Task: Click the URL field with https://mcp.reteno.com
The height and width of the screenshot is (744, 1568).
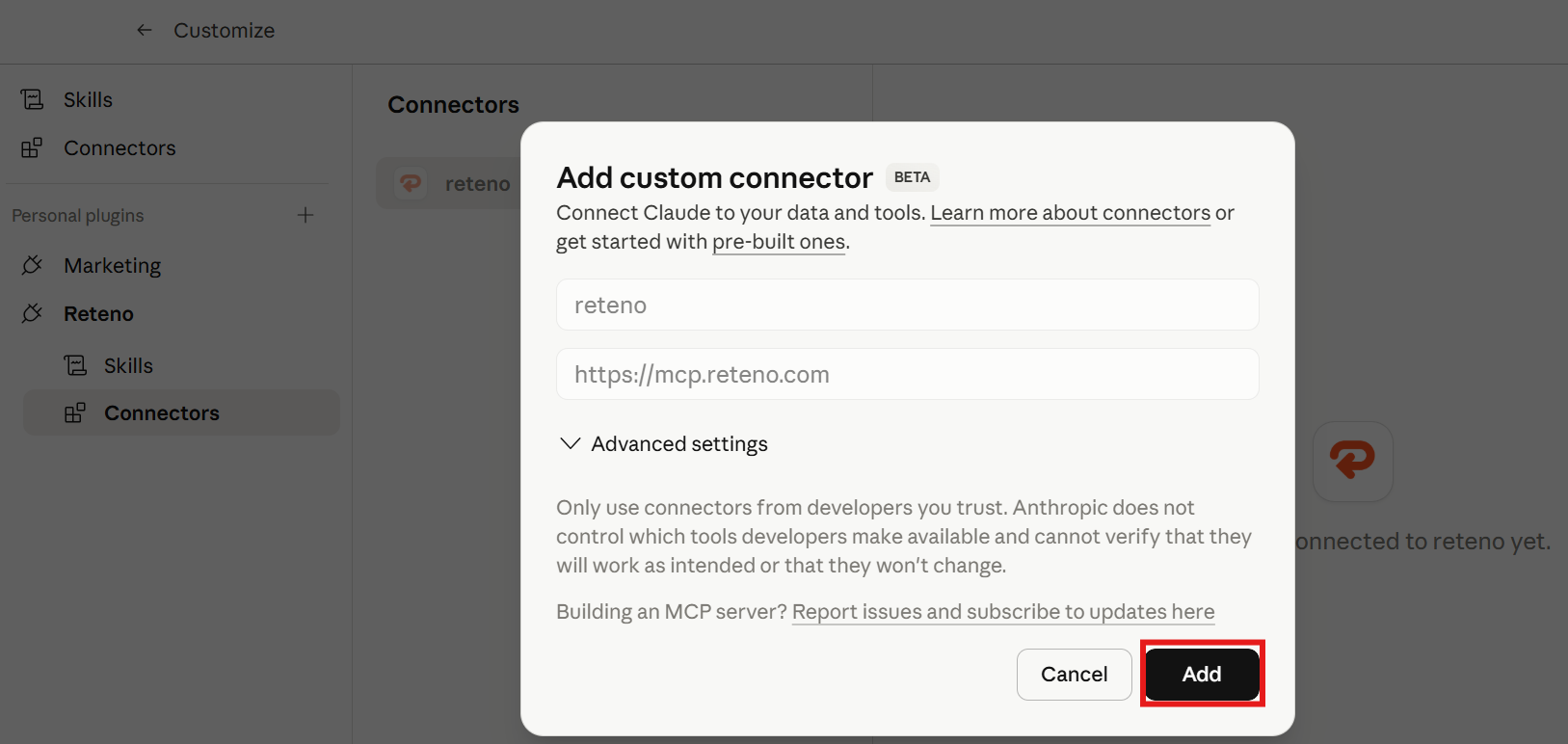Action: coord(907,374)
